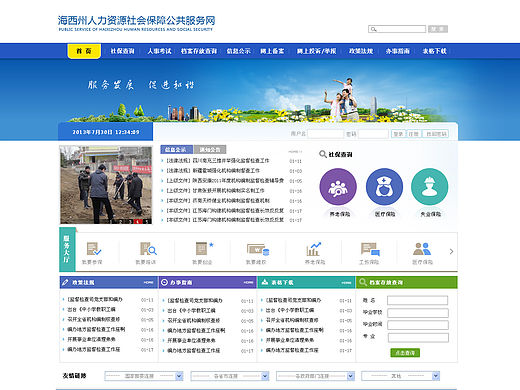Click the search button beside top search box
This screenshot has width=520, height=390.
tap(438, 29)
